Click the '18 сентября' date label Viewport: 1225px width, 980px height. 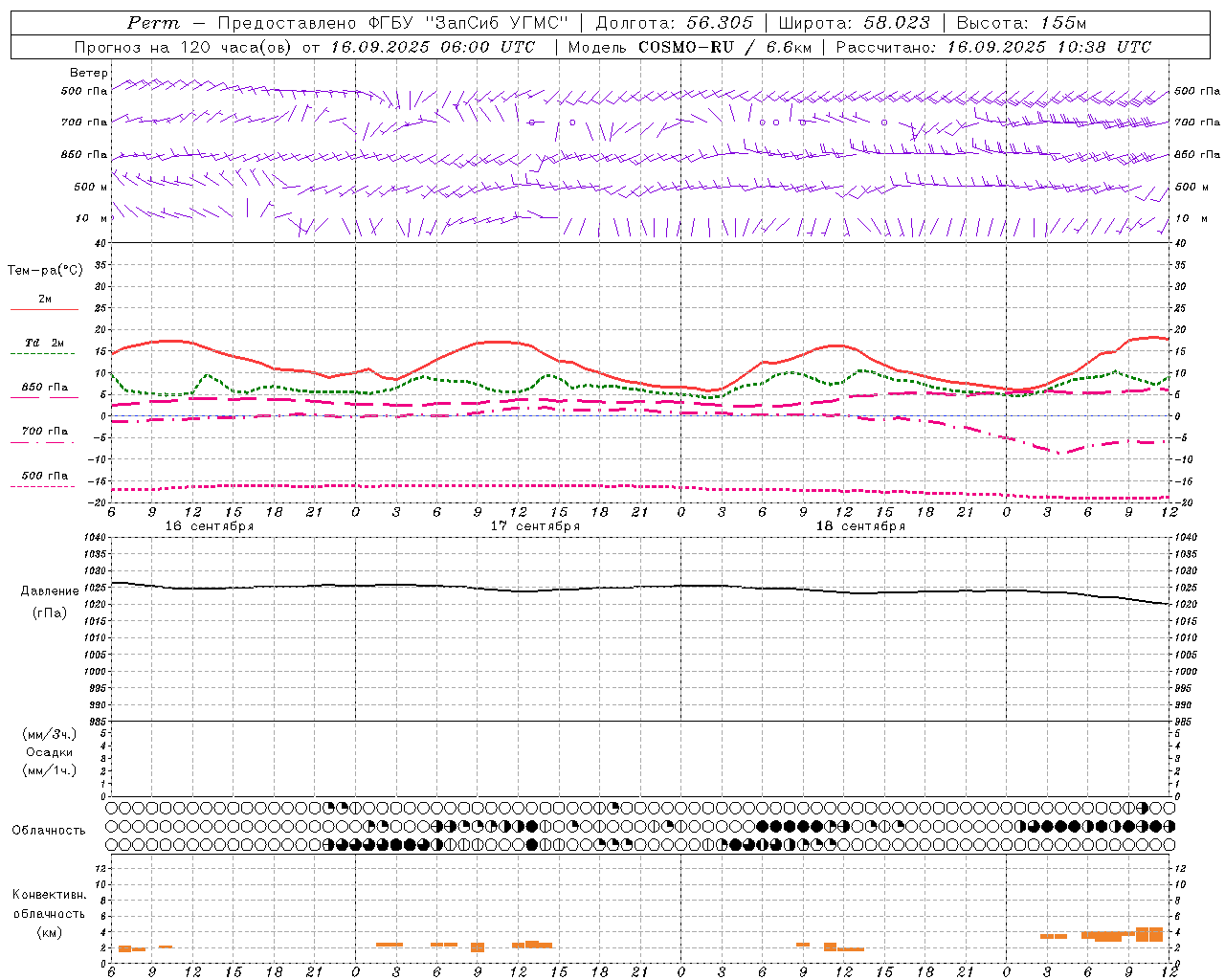click(860, 526)
